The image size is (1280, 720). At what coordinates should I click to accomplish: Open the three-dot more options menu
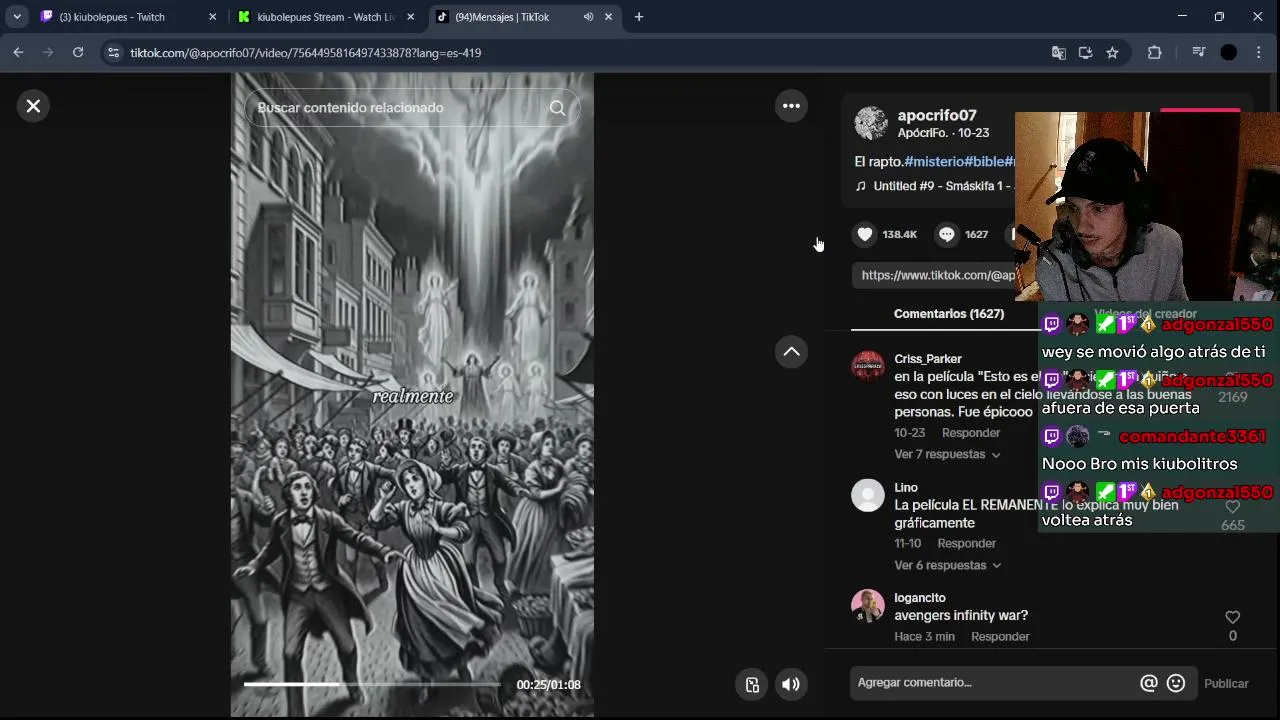791,106
